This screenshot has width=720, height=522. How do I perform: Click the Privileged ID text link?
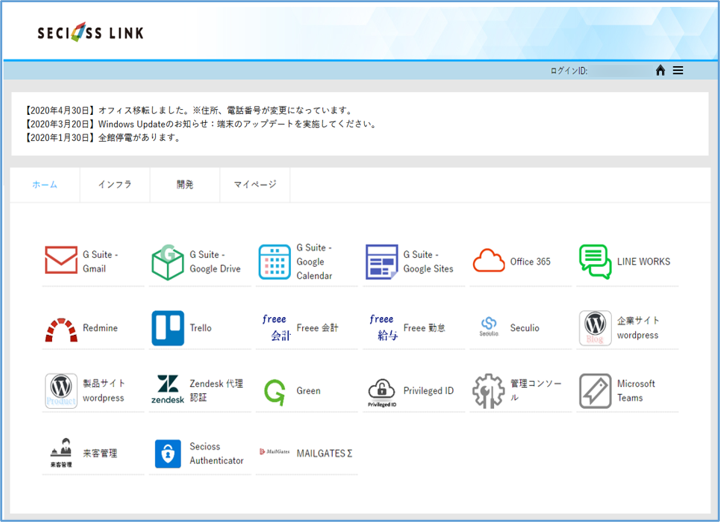(428, 391)
